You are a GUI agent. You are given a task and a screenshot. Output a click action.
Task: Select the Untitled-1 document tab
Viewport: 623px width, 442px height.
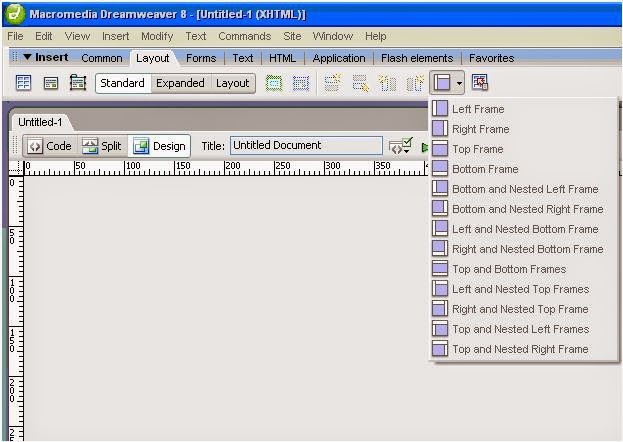[41, 122]
